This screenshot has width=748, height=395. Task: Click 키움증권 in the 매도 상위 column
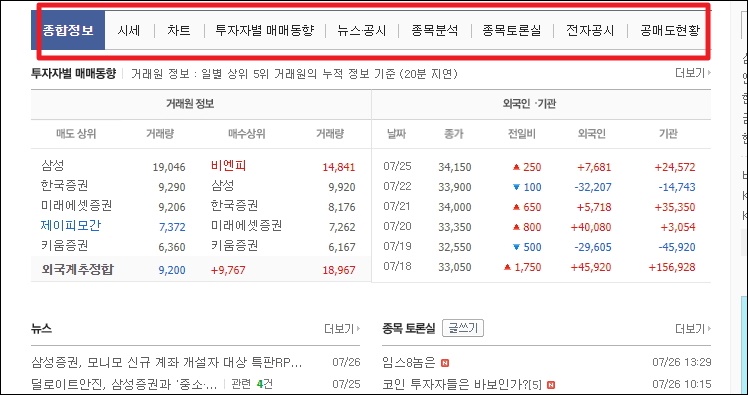point(64,246)
